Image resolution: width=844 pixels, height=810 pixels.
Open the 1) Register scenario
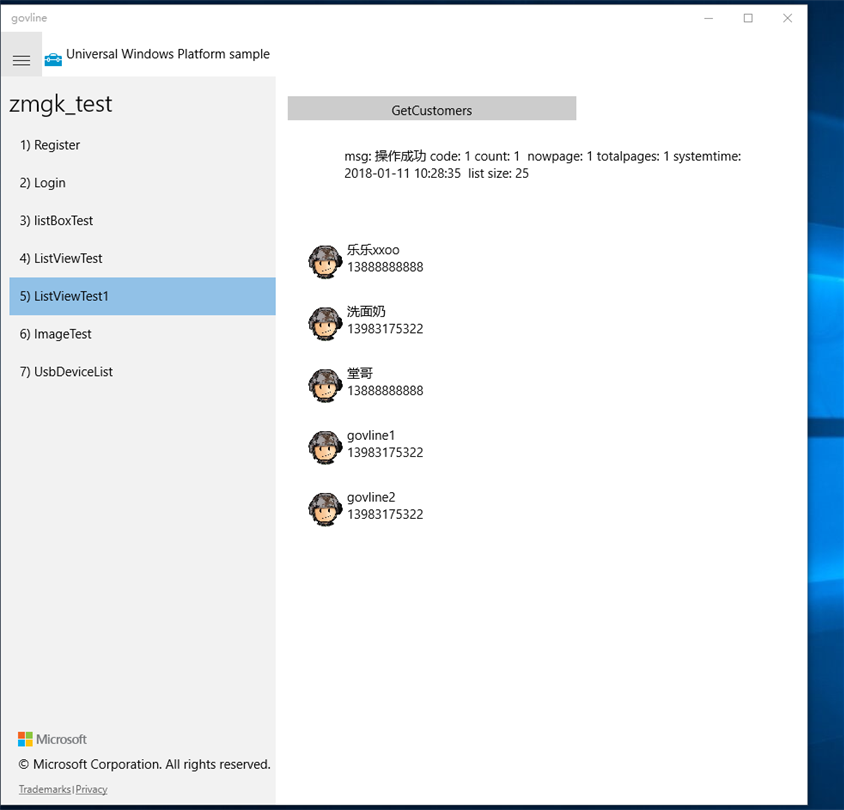click(143, 145)
